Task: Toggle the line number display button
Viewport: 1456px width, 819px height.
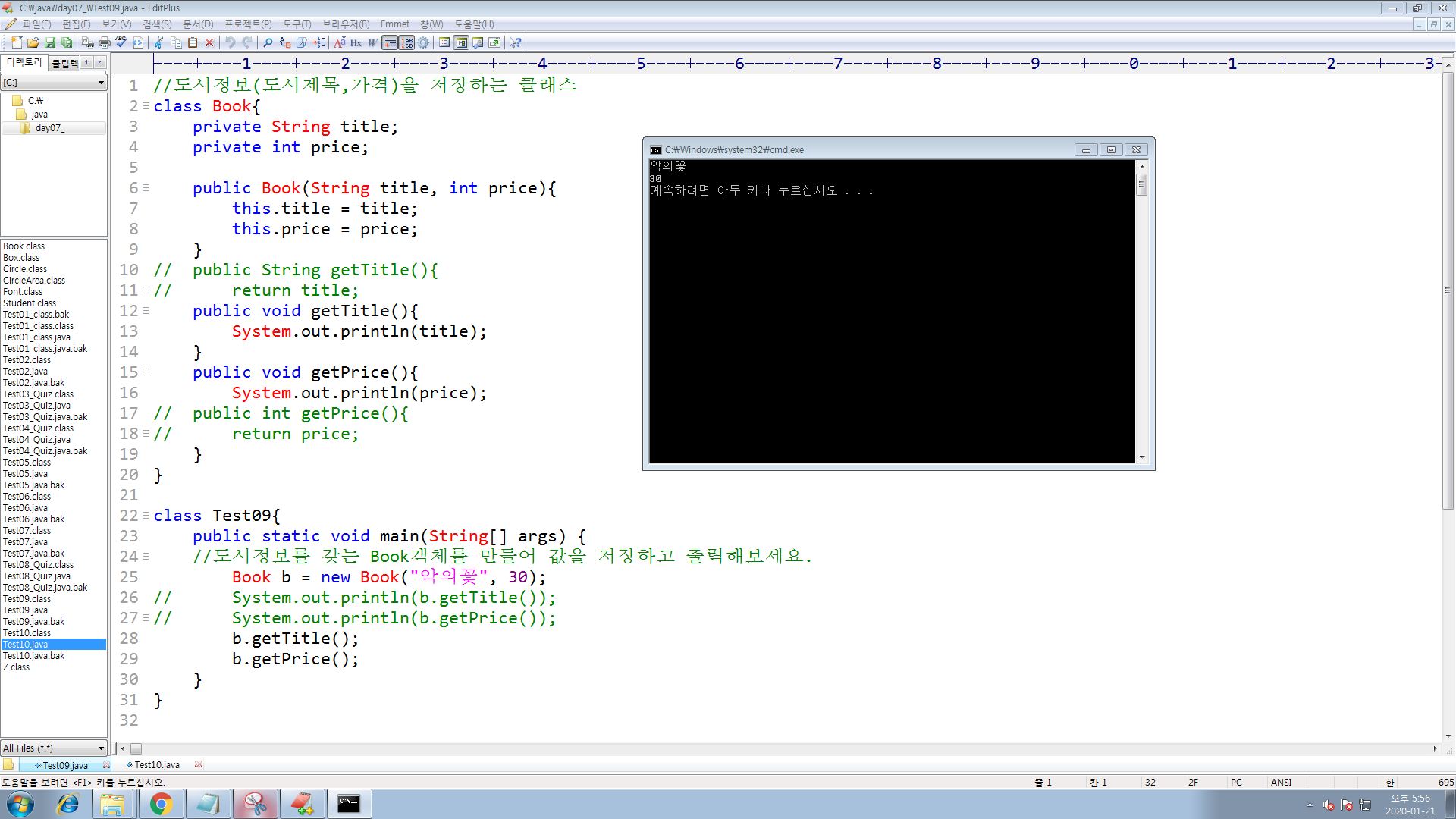Action: click(x=407, y=42)
